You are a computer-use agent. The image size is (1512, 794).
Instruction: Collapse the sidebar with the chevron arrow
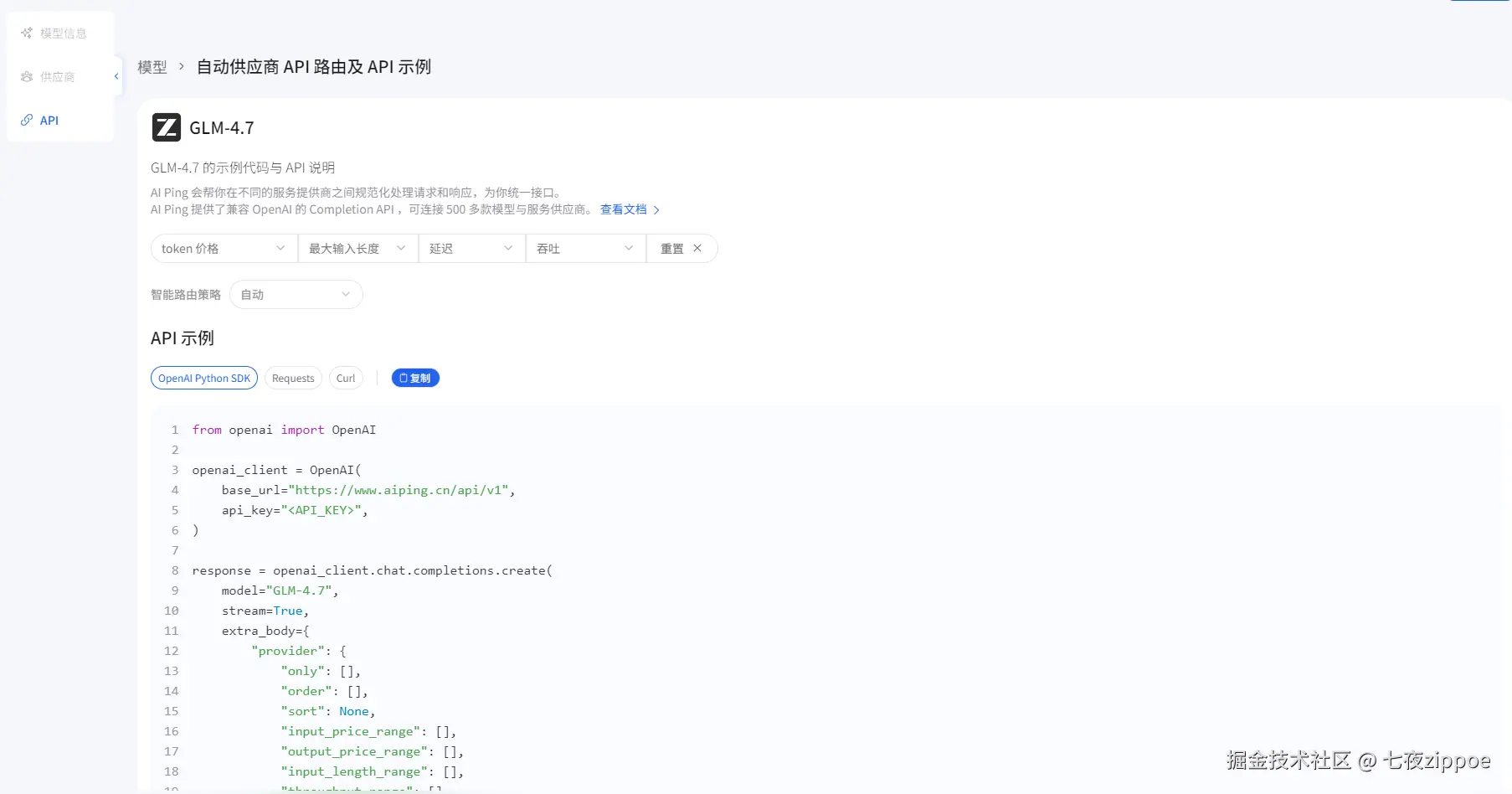[x=116, y=76]
